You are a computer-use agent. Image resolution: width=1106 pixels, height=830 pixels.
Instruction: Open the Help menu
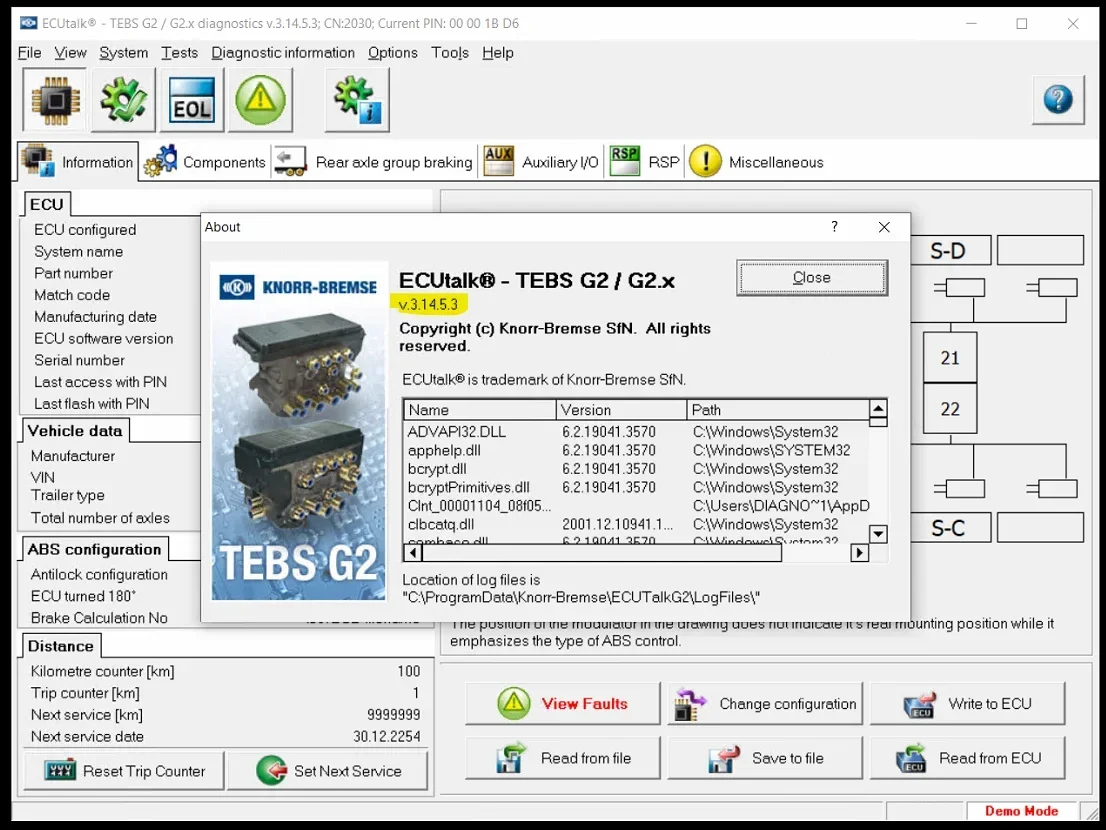click(x=498, y=53)
